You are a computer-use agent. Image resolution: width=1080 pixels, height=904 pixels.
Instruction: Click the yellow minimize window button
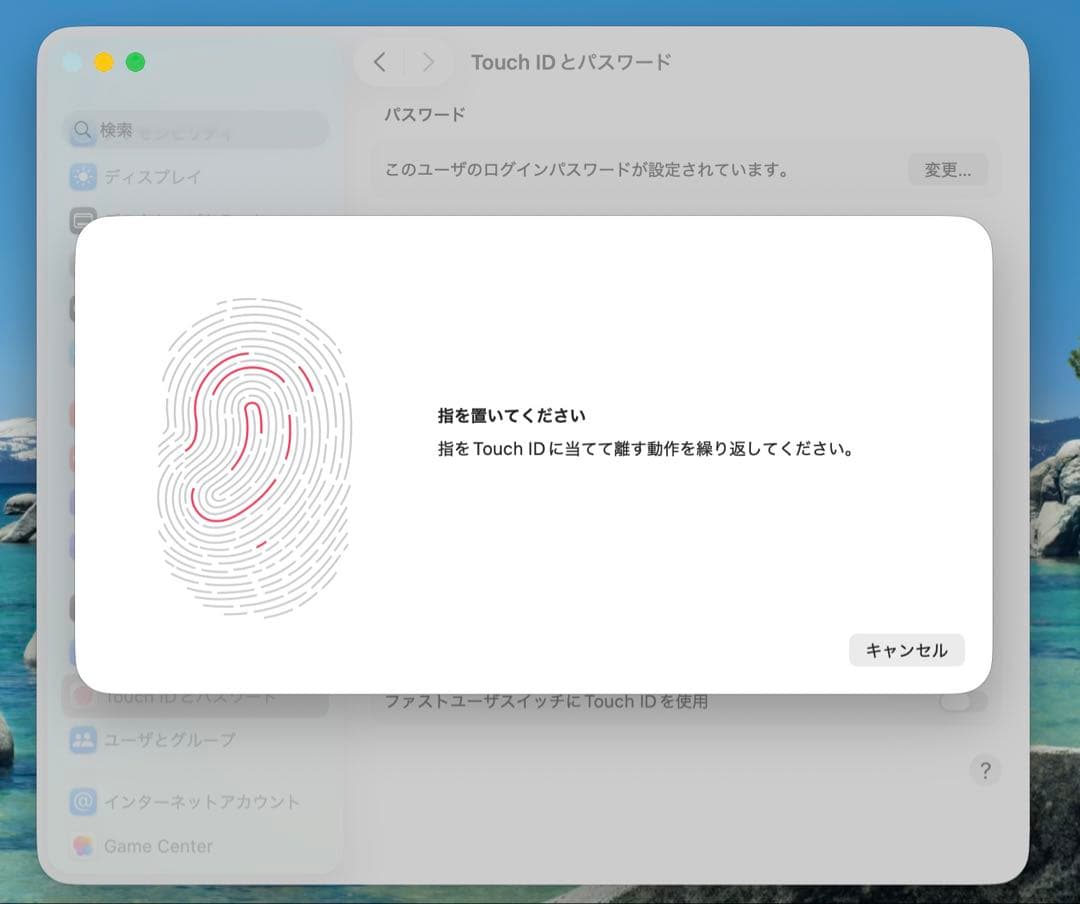(103, 62)
